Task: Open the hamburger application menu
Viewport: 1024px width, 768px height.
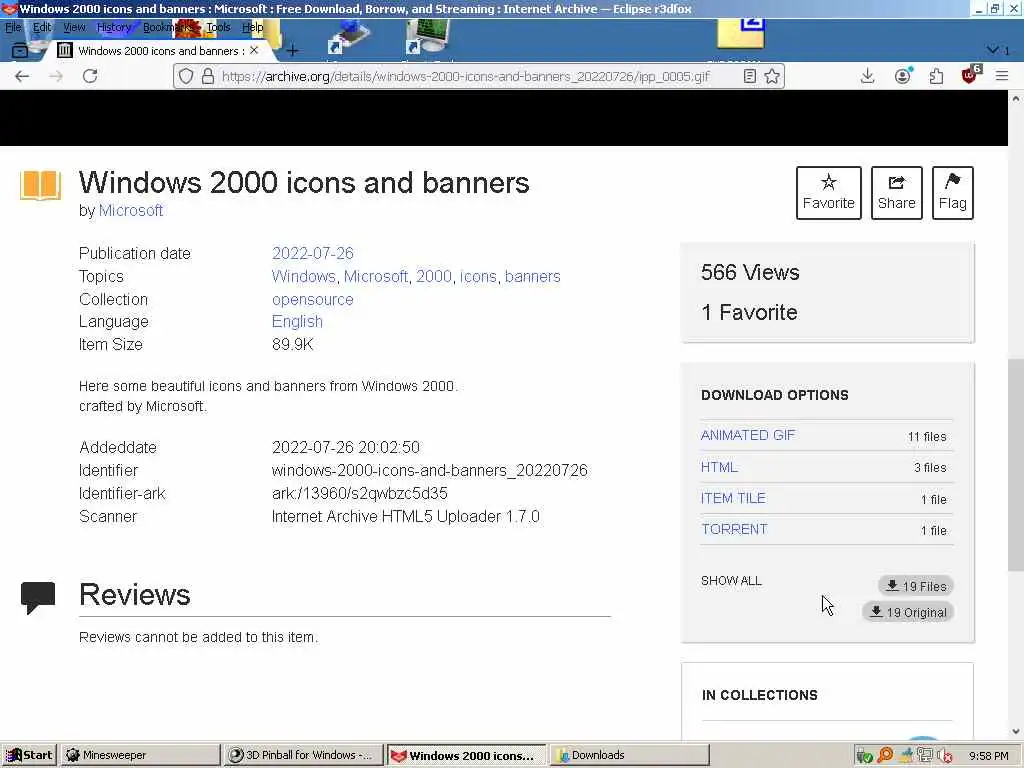Action: 1002,76
